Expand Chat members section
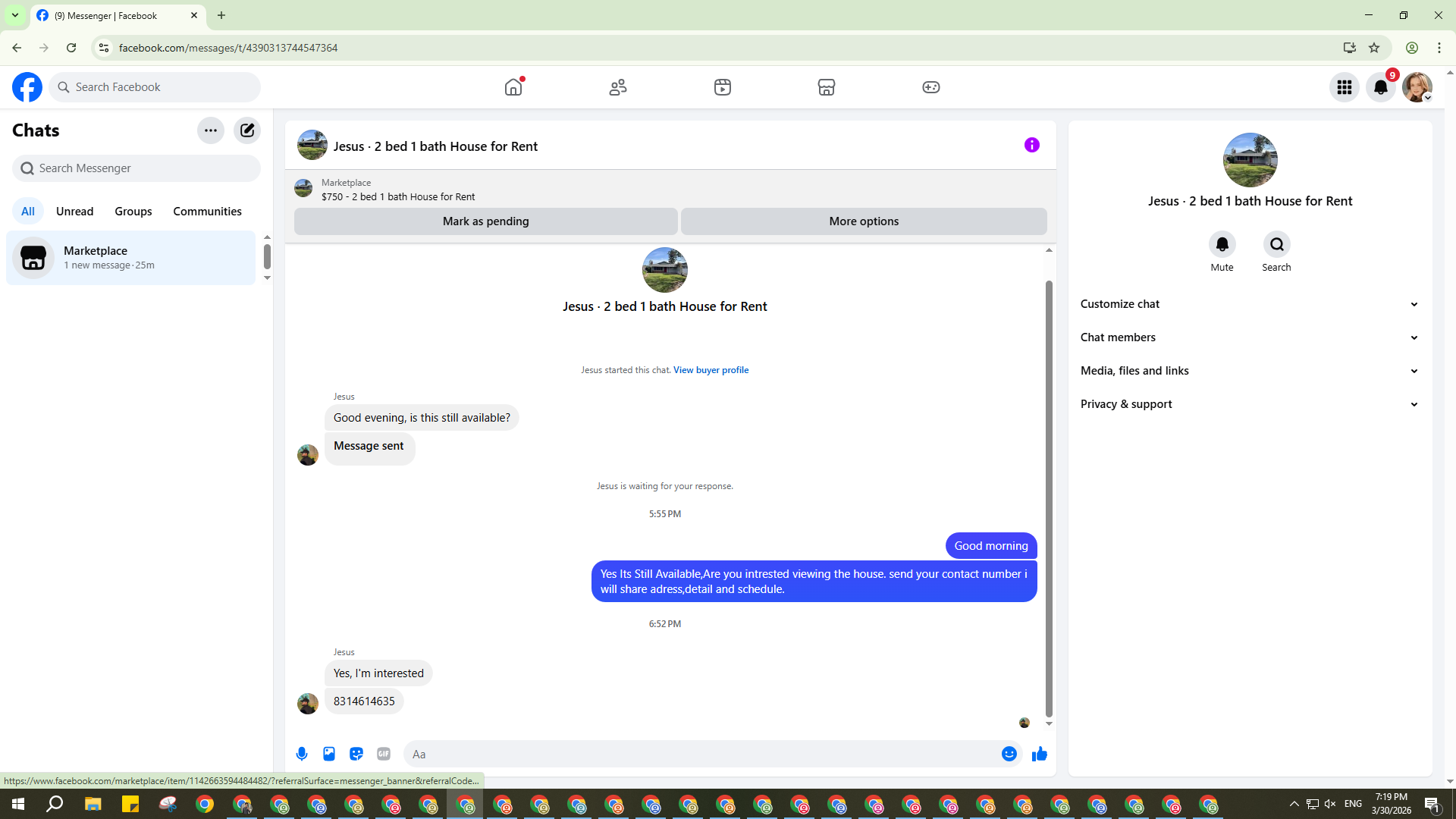Viewport: 1456px width, 819px height. coord(1249,337)
